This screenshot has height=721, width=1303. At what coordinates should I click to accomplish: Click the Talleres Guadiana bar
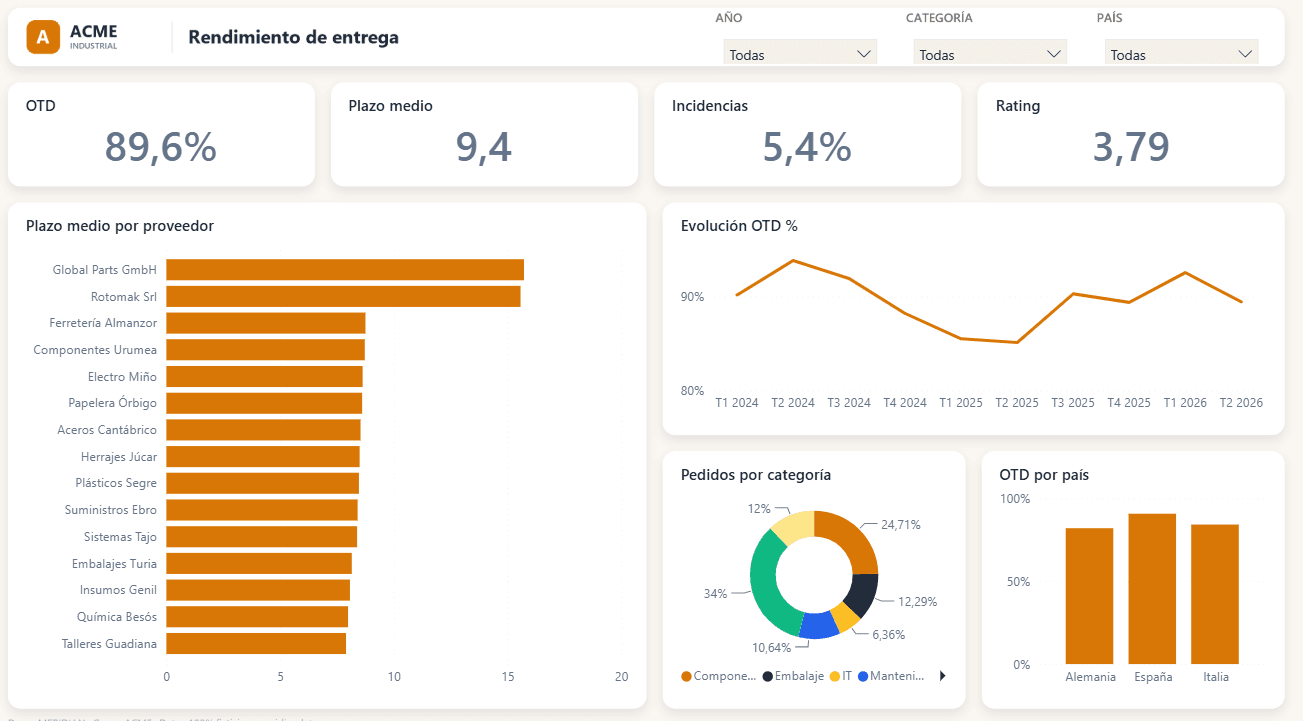[x=256, y=643]
